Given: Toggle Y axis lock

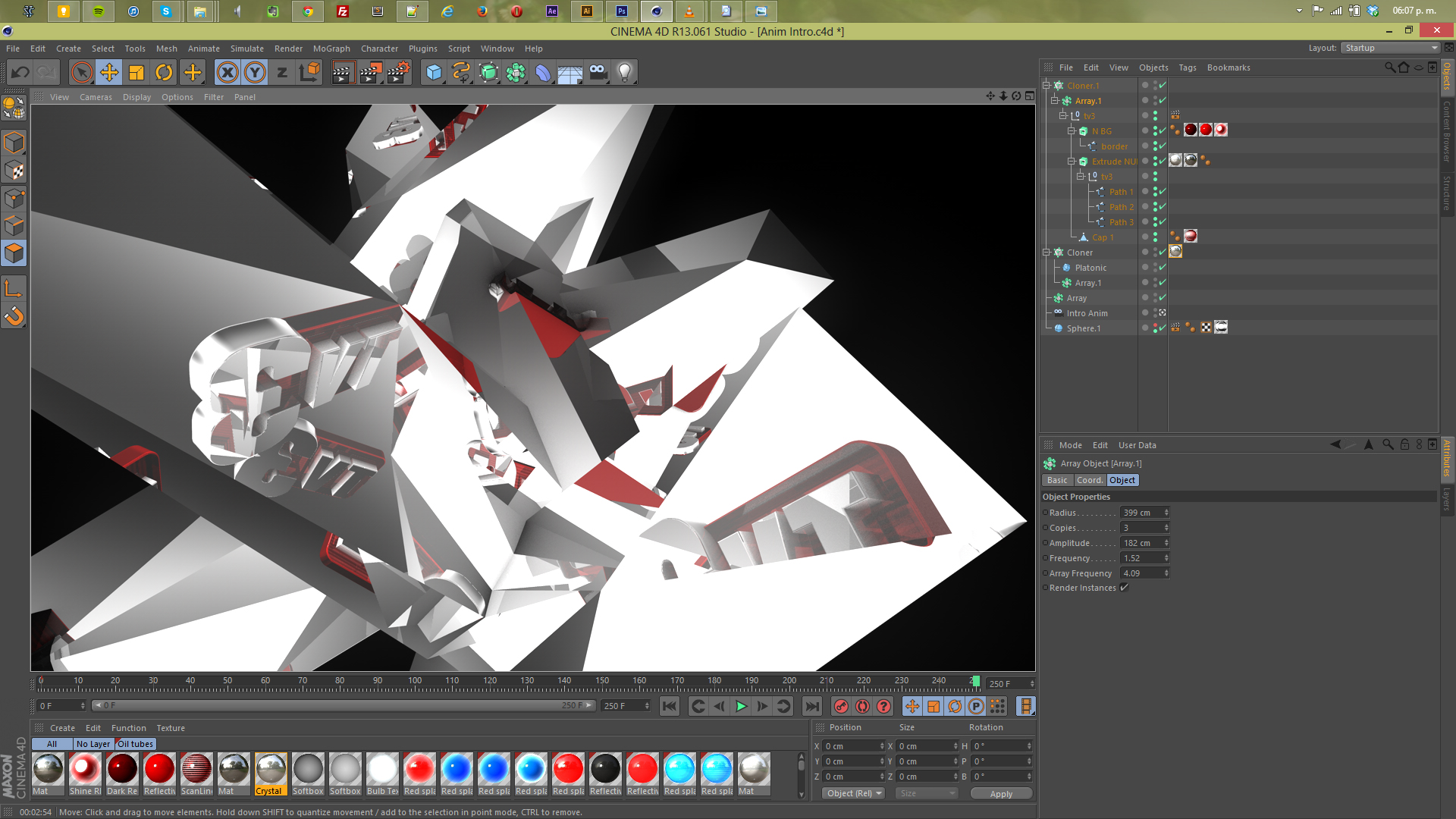Looking at the screenshot, I should [x=255, y=73].
